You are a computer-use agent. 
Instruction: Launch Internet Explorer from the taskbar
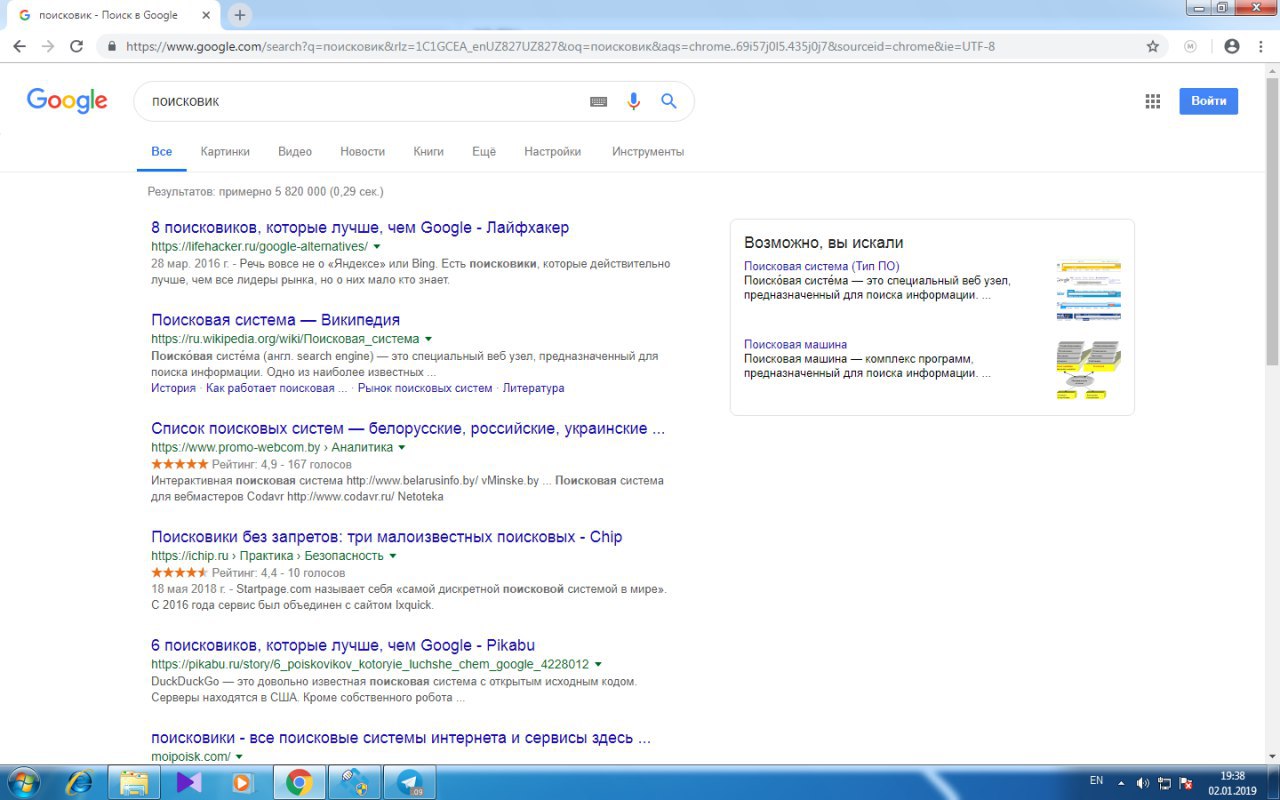click(79, 782)
